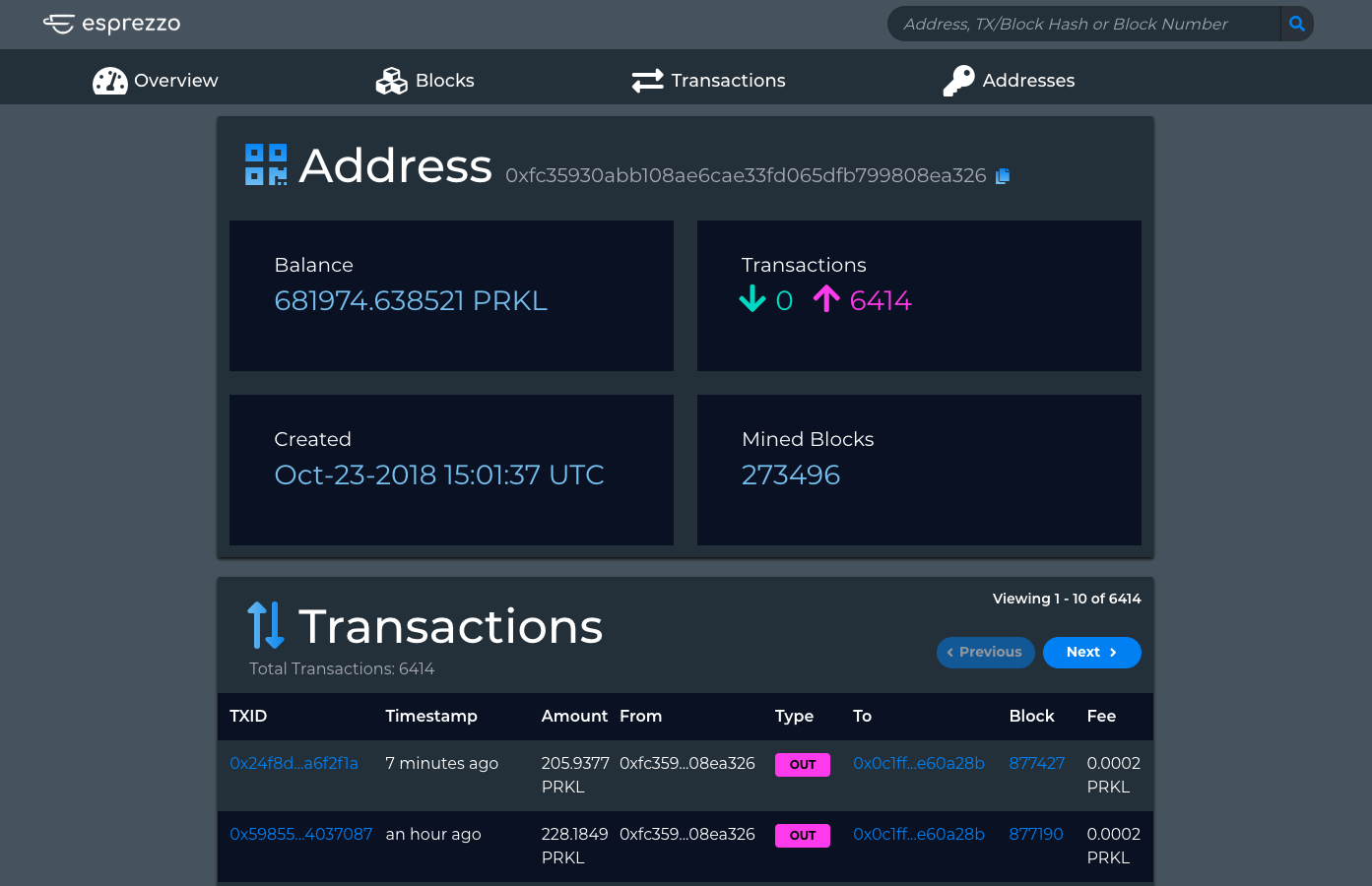Open block 877190
Image resolution: width=1372 pixels, height=886 pixels.
[x=1036, y=834]
